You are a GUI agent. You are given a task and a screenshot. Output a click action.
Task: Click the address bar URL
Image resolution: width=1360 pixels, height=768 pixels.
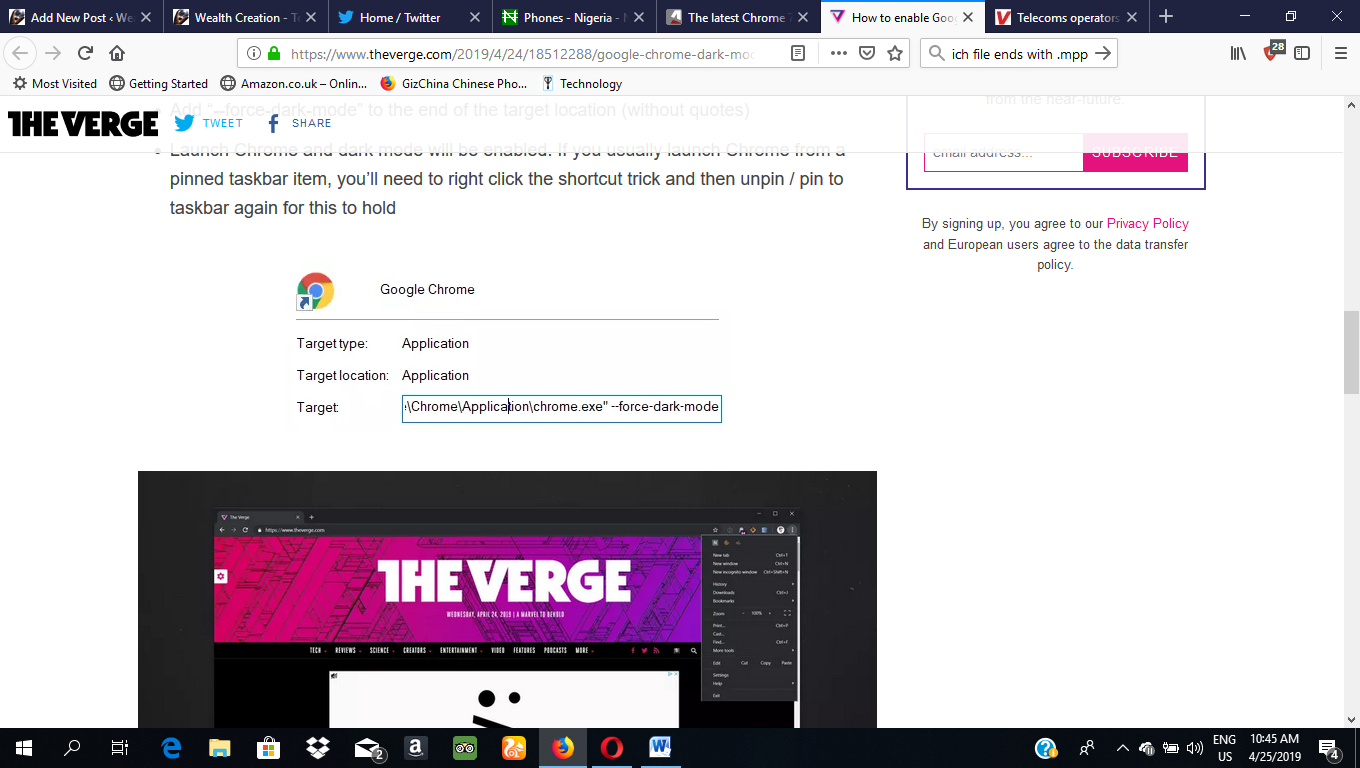[x=522, y=54]
